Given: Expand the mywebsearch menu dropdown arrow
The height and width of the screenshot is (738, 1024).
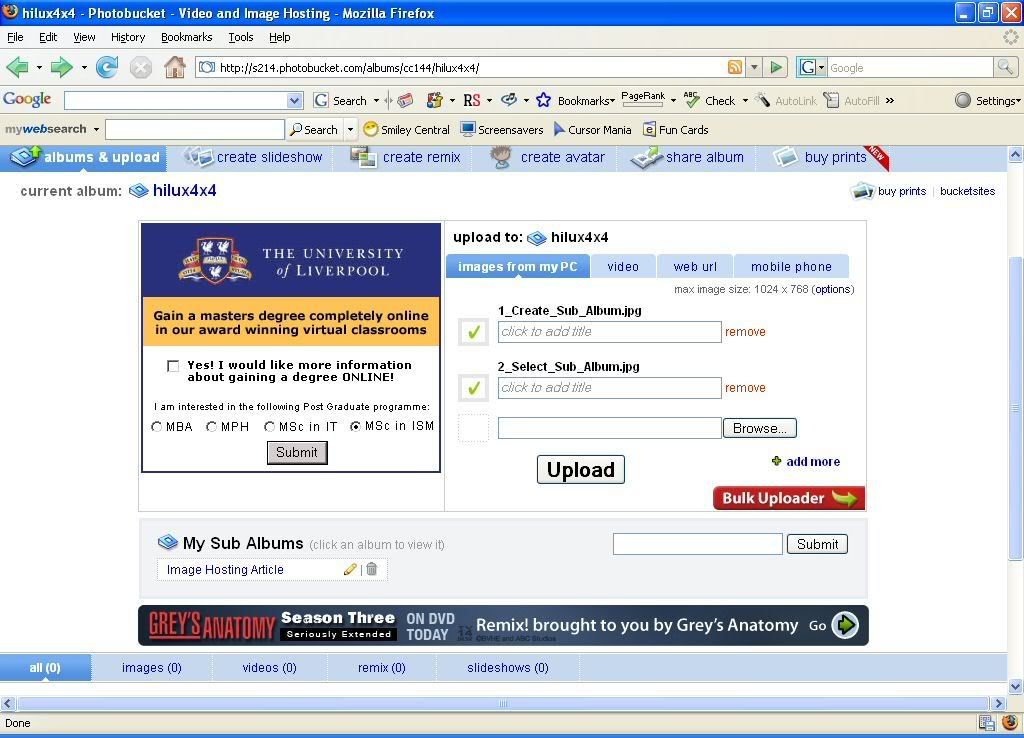Looking at the screenshot, I should point(96,129).
